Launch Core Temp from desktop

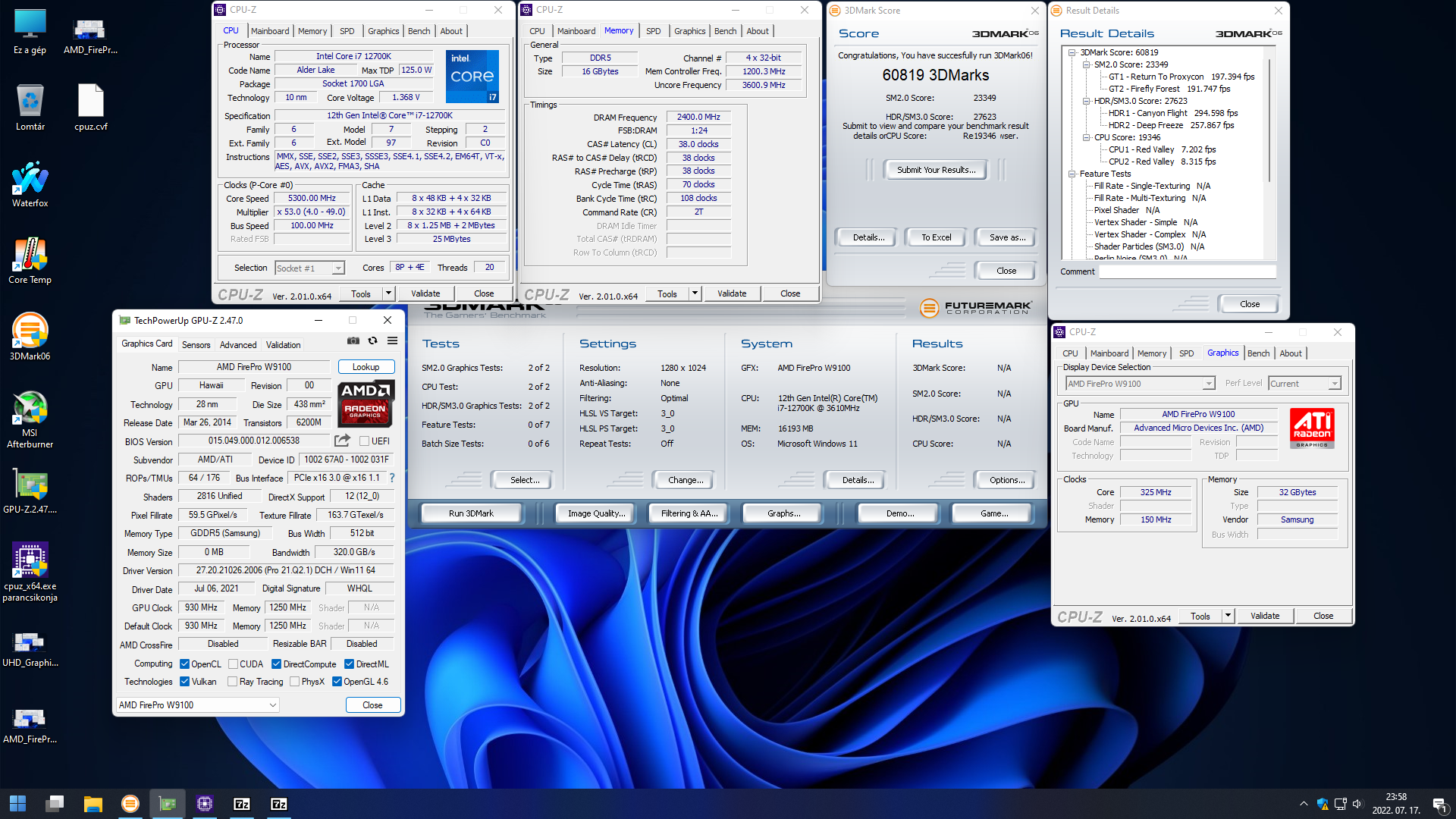[30, 261]
